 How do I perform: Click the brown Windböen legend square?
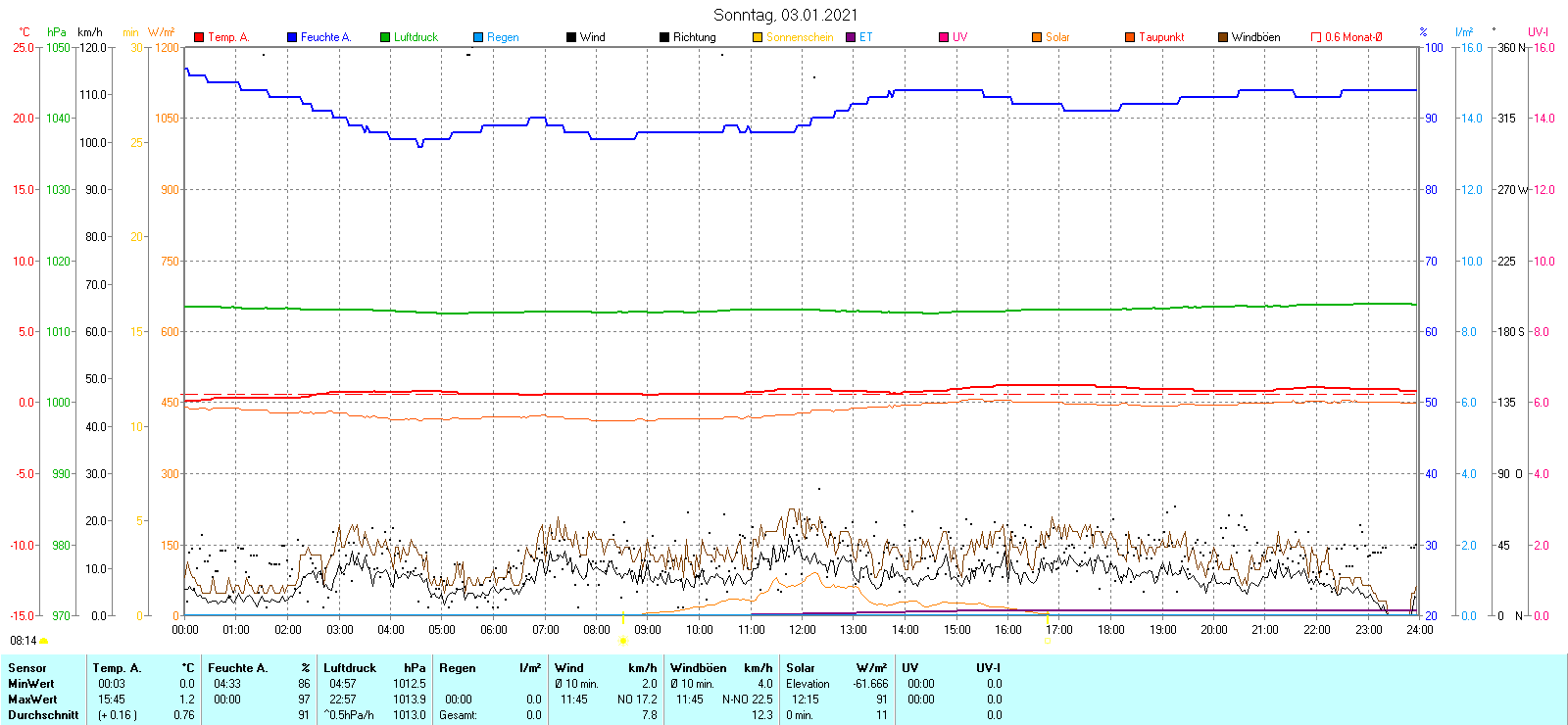tap(1223, 37)
